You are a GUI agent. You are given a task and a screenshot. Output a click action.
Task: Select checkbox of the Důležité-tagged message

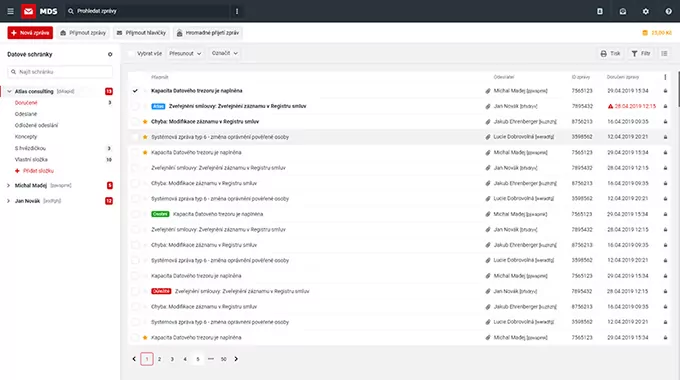click(x=135, y=292)
